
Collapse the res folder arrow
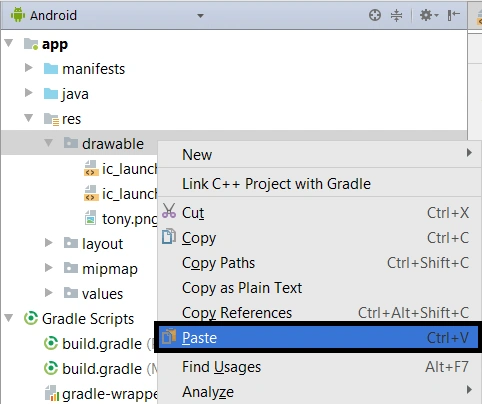pos(29,118)
